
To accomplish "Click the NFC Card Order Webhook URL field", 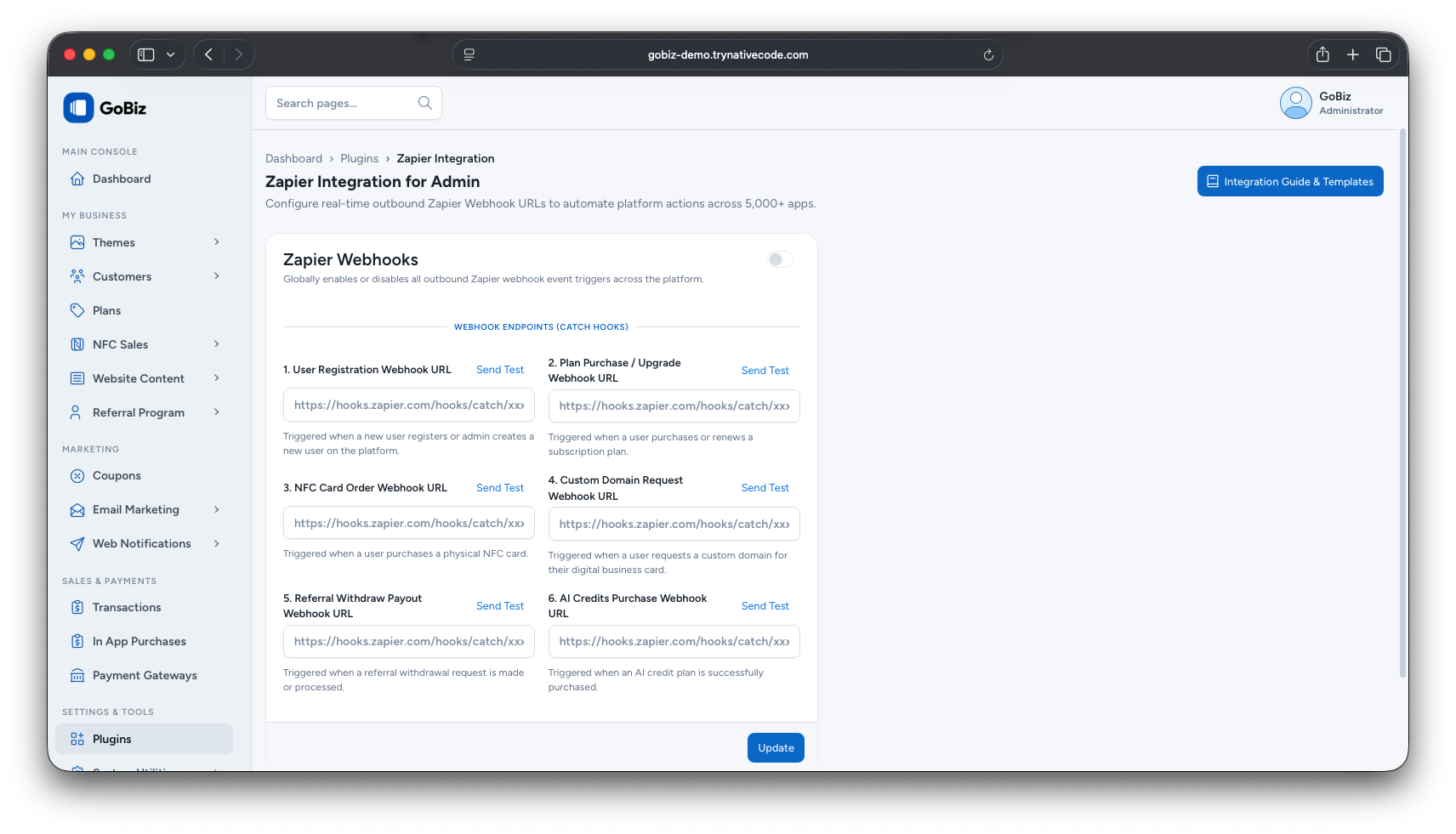I will [409, 523].
